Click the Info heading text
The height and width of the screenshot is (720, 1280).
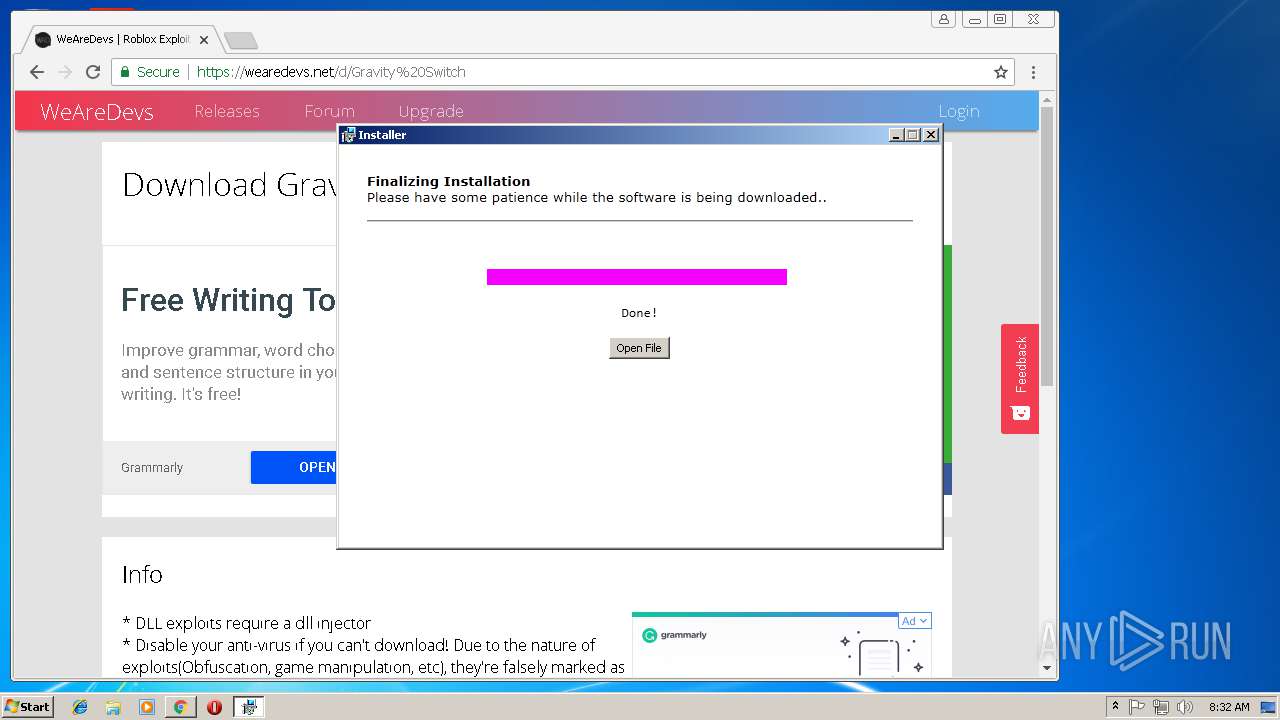(142, 574)
